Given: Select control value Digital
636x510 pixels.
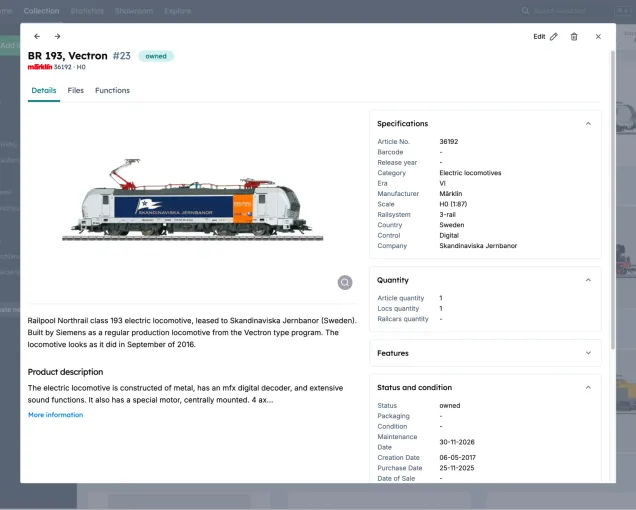Looking at the screenshot, I should coord(449,235).
